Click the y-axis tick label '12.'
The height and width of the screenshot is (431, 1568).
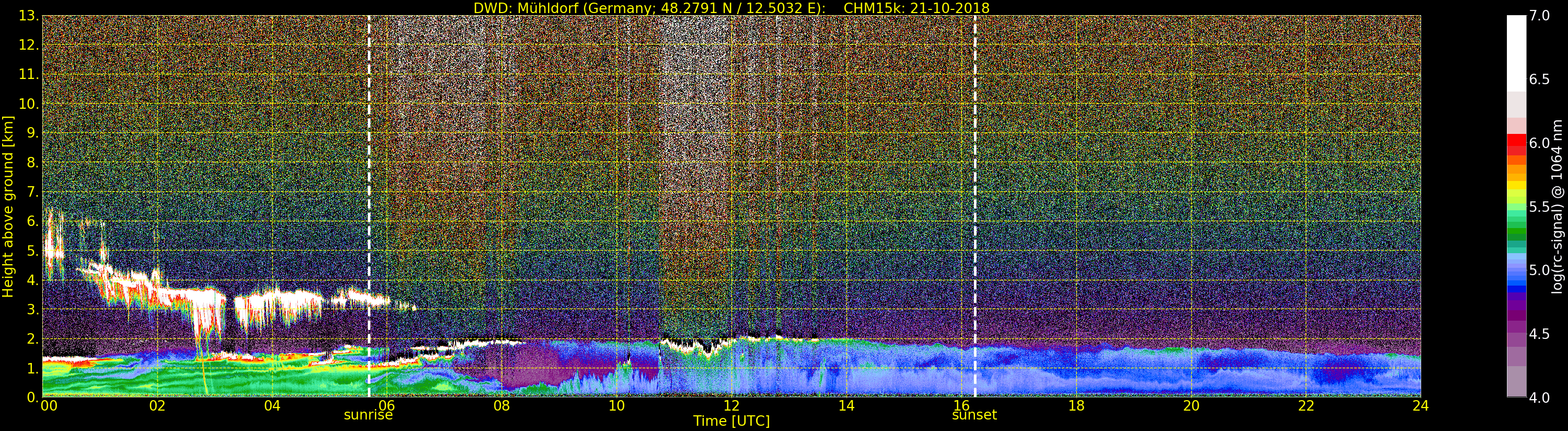point(29,45)
